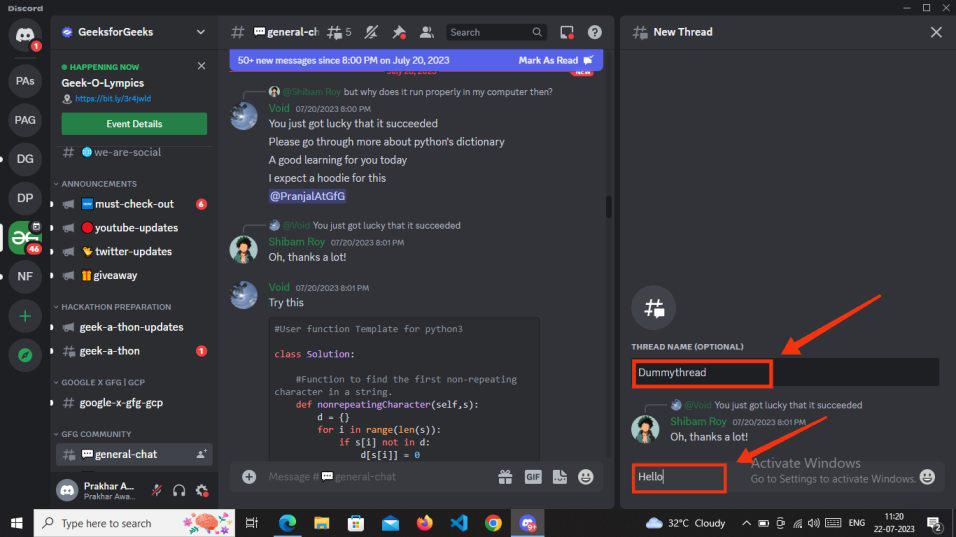Open the geek-a-thon-updates channel
Viewport: 956px width, 537px height.
coord(134,327)
